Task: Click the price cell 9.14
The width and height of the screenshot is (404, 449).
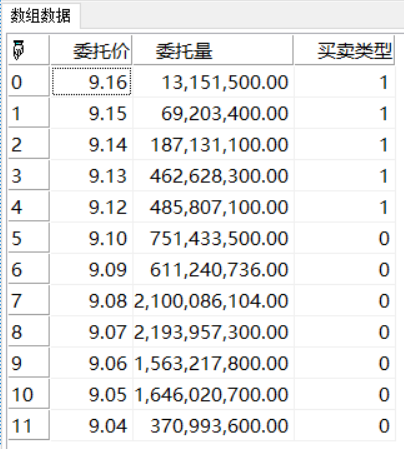Action: 91,144
